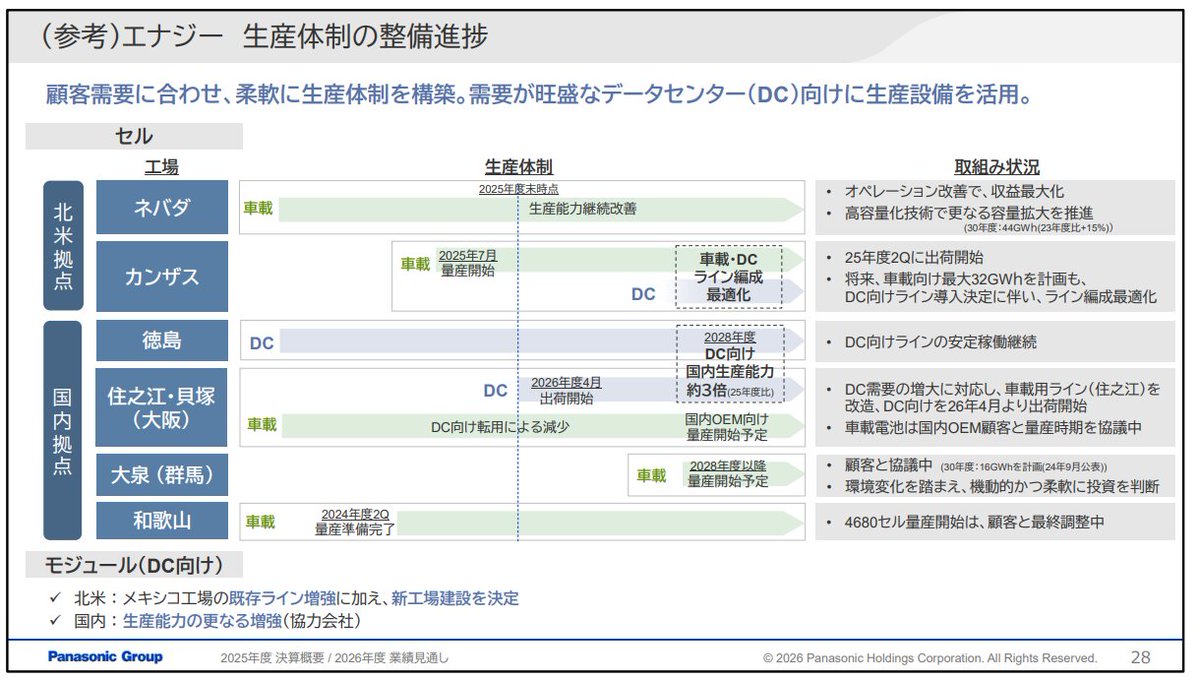The width and height of the screenshot is (1200, 680).
Task: Click the '徳島' factory box
Action: pyautogui.click(x=162, y=341)
